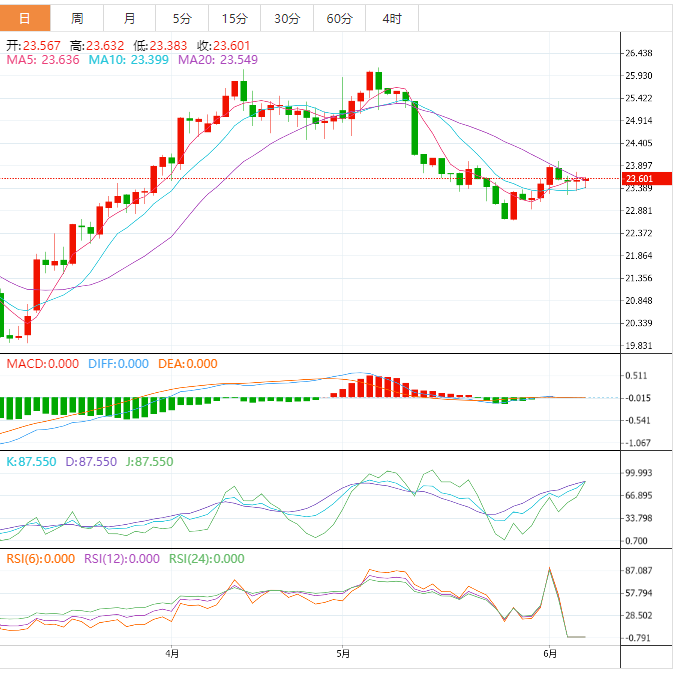Choose the 30分 chart interval tab
This screenshot has height=674, width=673.
point(286,18)
